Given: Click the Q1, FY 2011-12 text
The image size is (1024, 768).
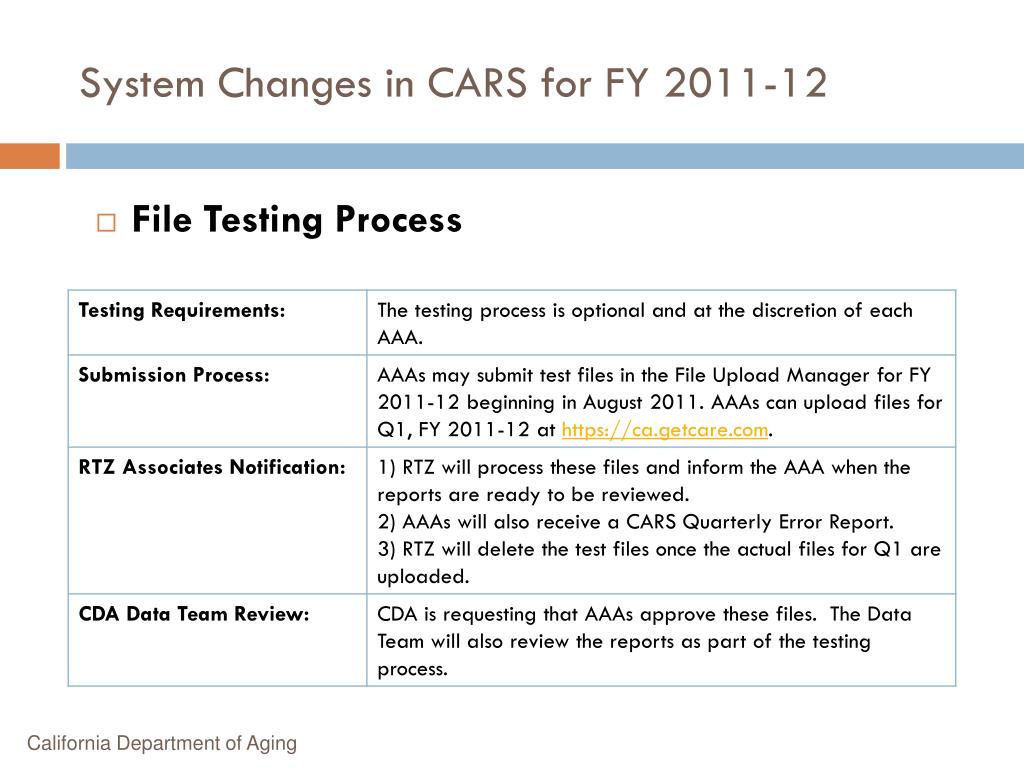Looking at the screenshot, I should tap(454, 430).
